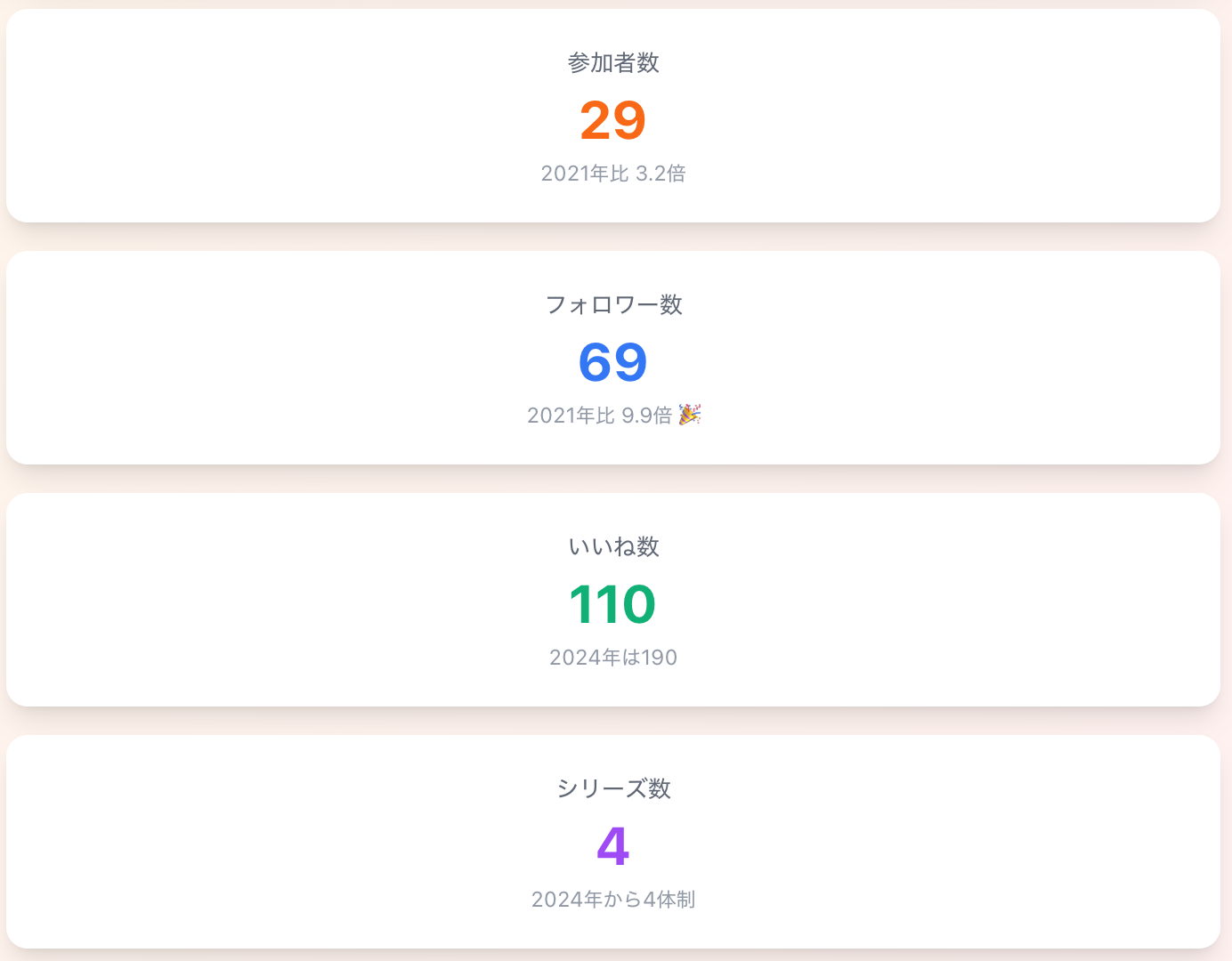
Task: Click the 参加者数 card title
Action: click(x=613, y=62)
